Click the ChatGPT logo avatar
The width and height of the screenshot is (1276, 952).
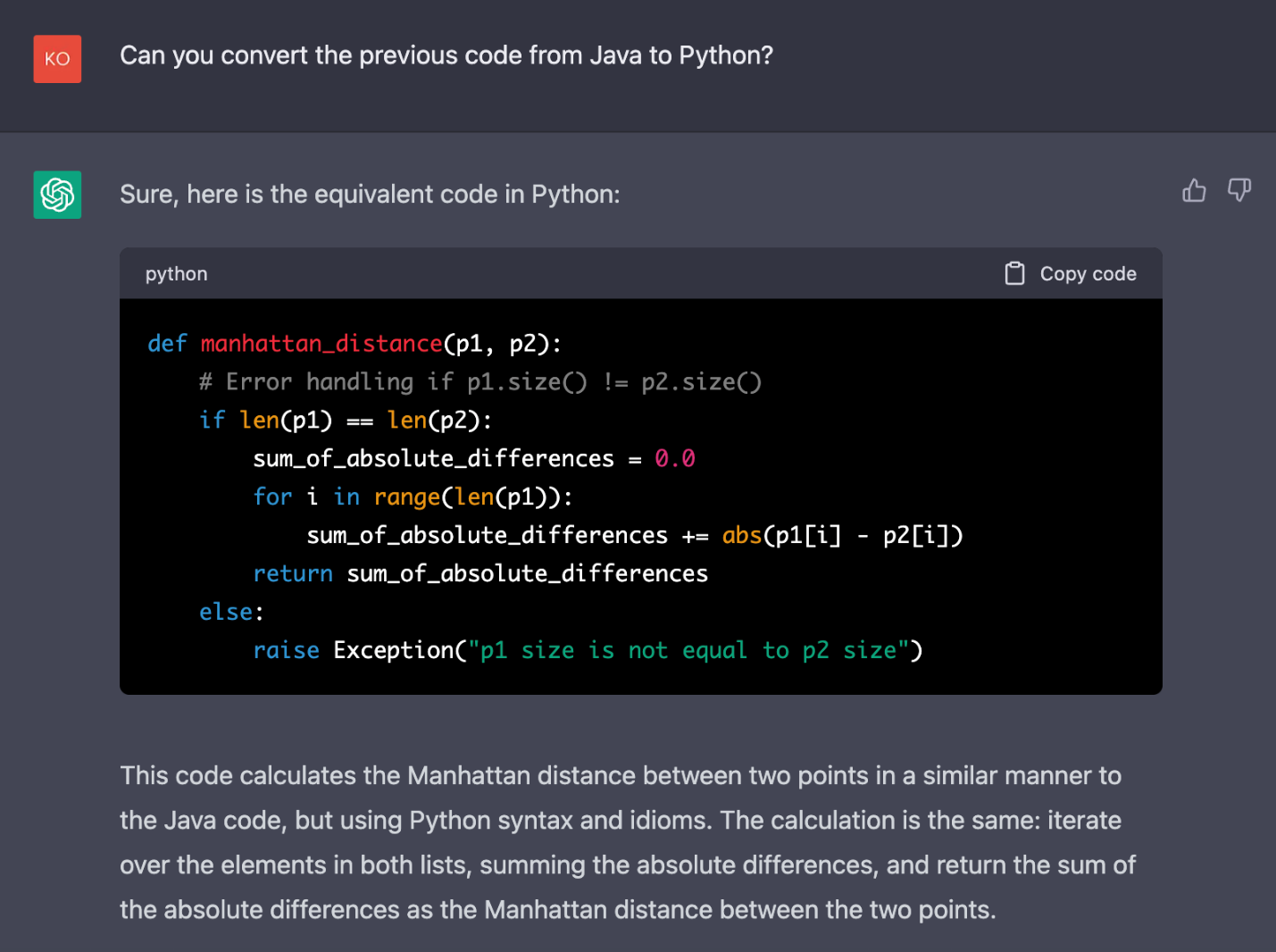57,195
